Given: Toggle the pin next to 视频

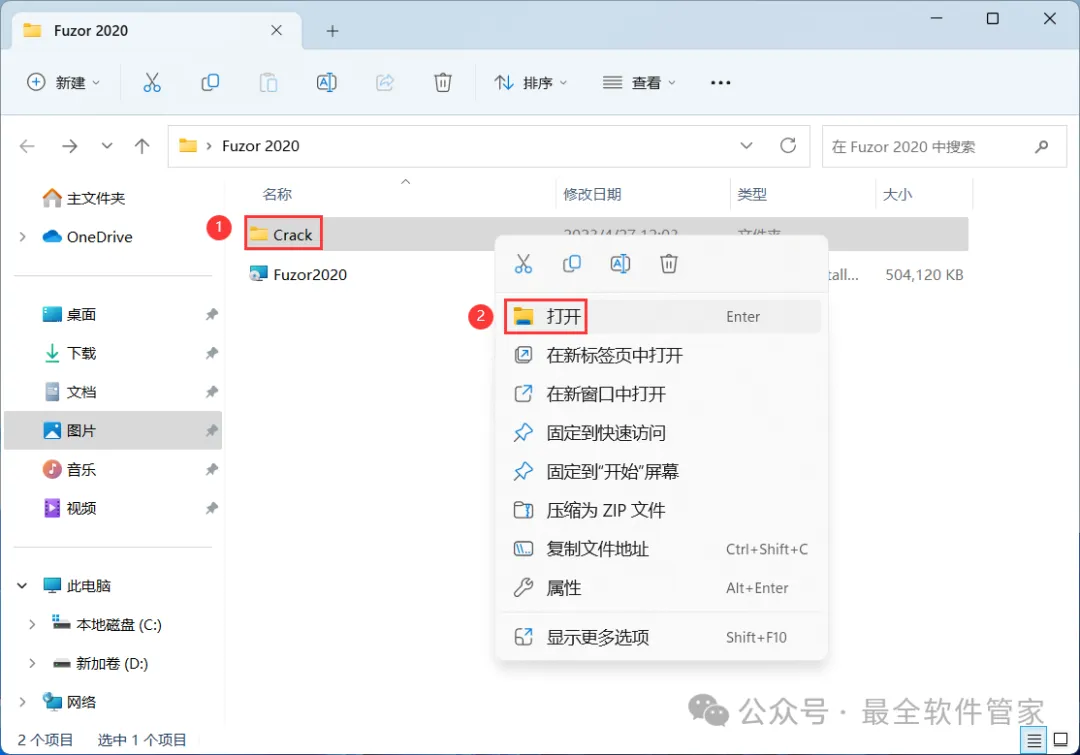Looking at the screenshot, I should click(211, 508).
